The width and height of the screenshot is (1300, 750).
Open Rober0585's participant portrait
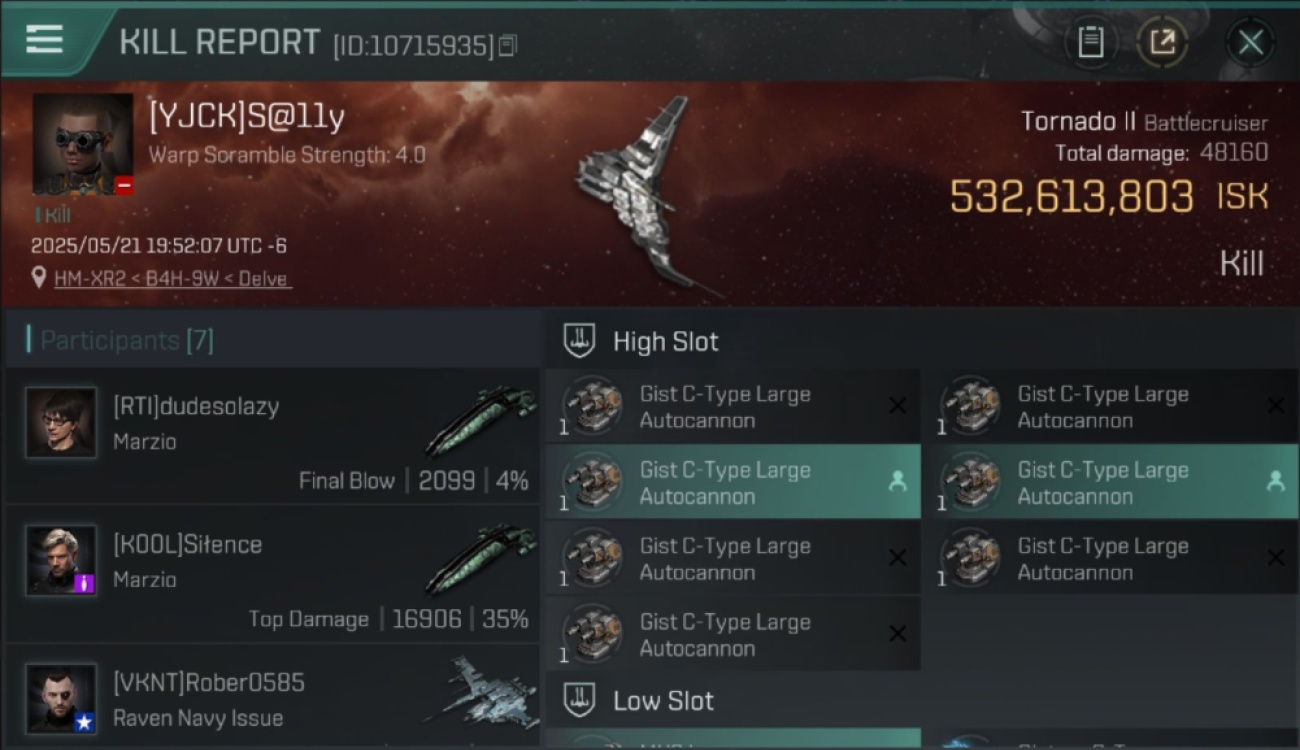point(61,698)
